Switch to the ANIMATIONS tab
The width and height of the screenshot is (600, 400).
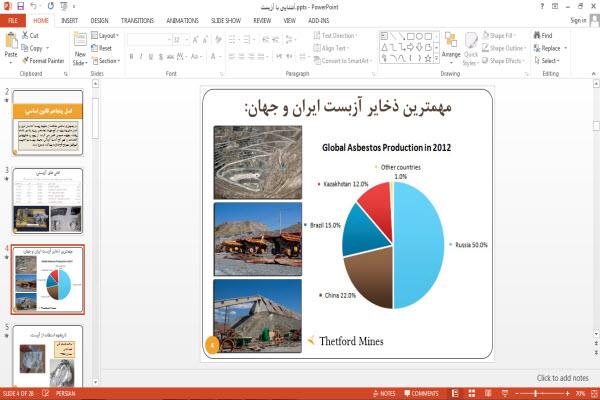pyautogui.click(x=183, y=20)
